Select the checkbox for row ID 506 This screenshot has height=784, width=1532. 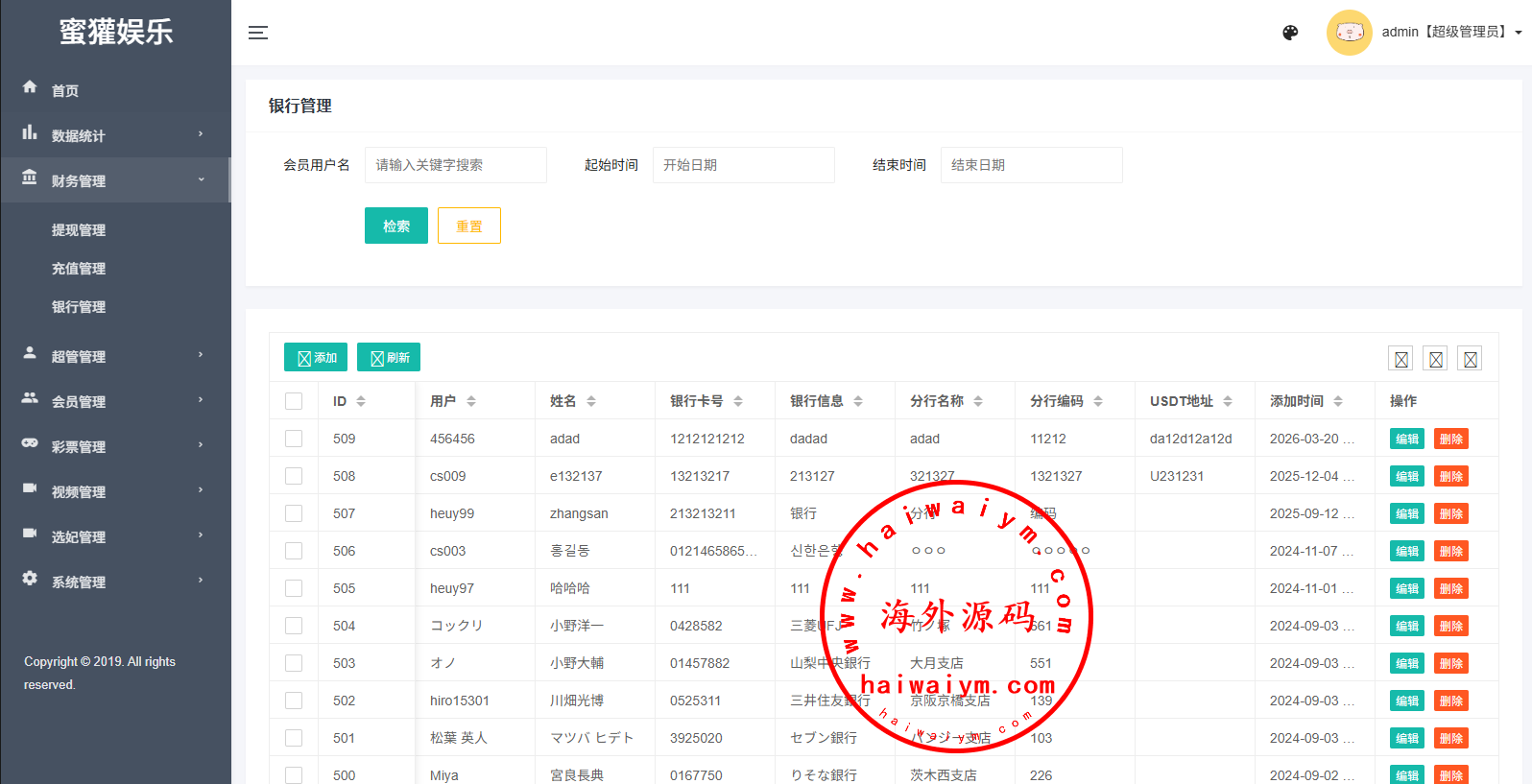pos(294,551)
